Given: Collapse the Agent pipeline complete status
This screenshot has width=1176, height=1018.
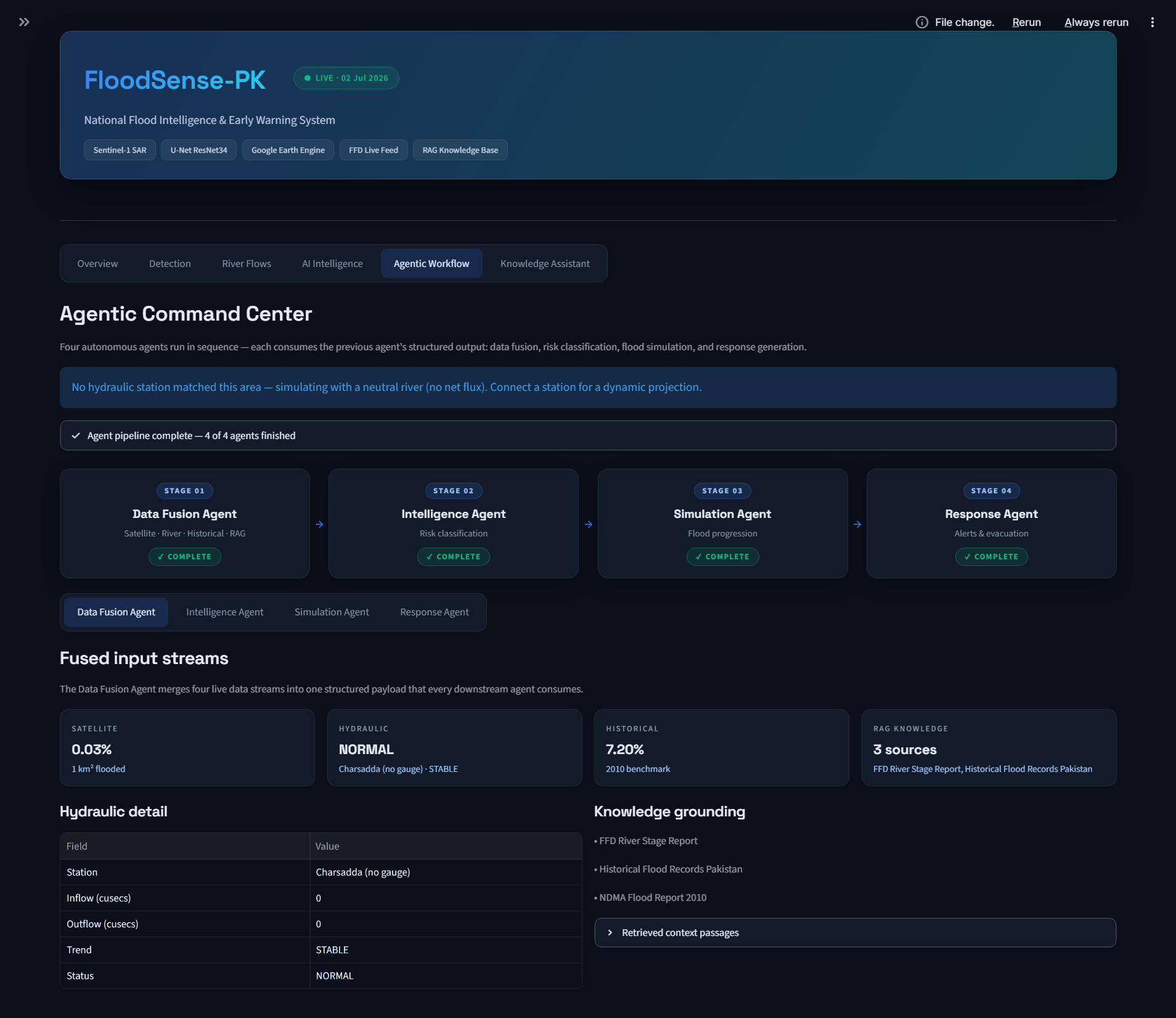Looking at the screenshot, I should (x=588, y=435).
